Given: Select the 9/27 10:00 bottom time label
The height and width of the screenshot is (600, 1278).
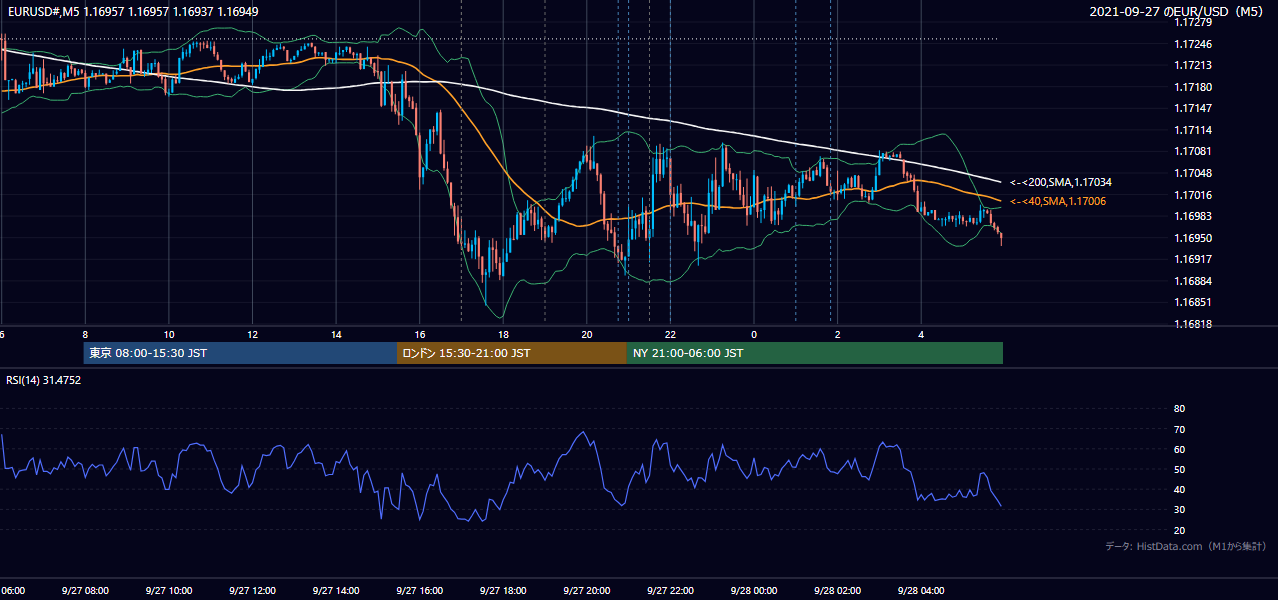Looking at the screenshot, I should [169, 590].
